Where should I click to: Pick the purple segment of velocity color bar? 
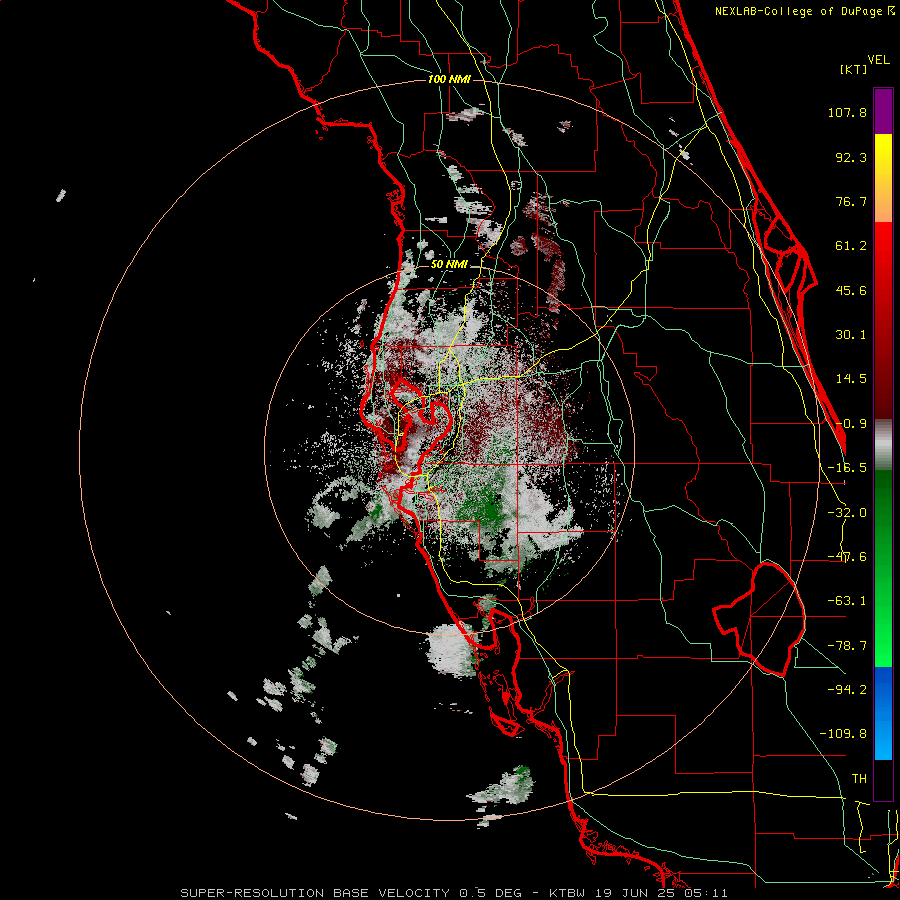[x=883, y=111]
